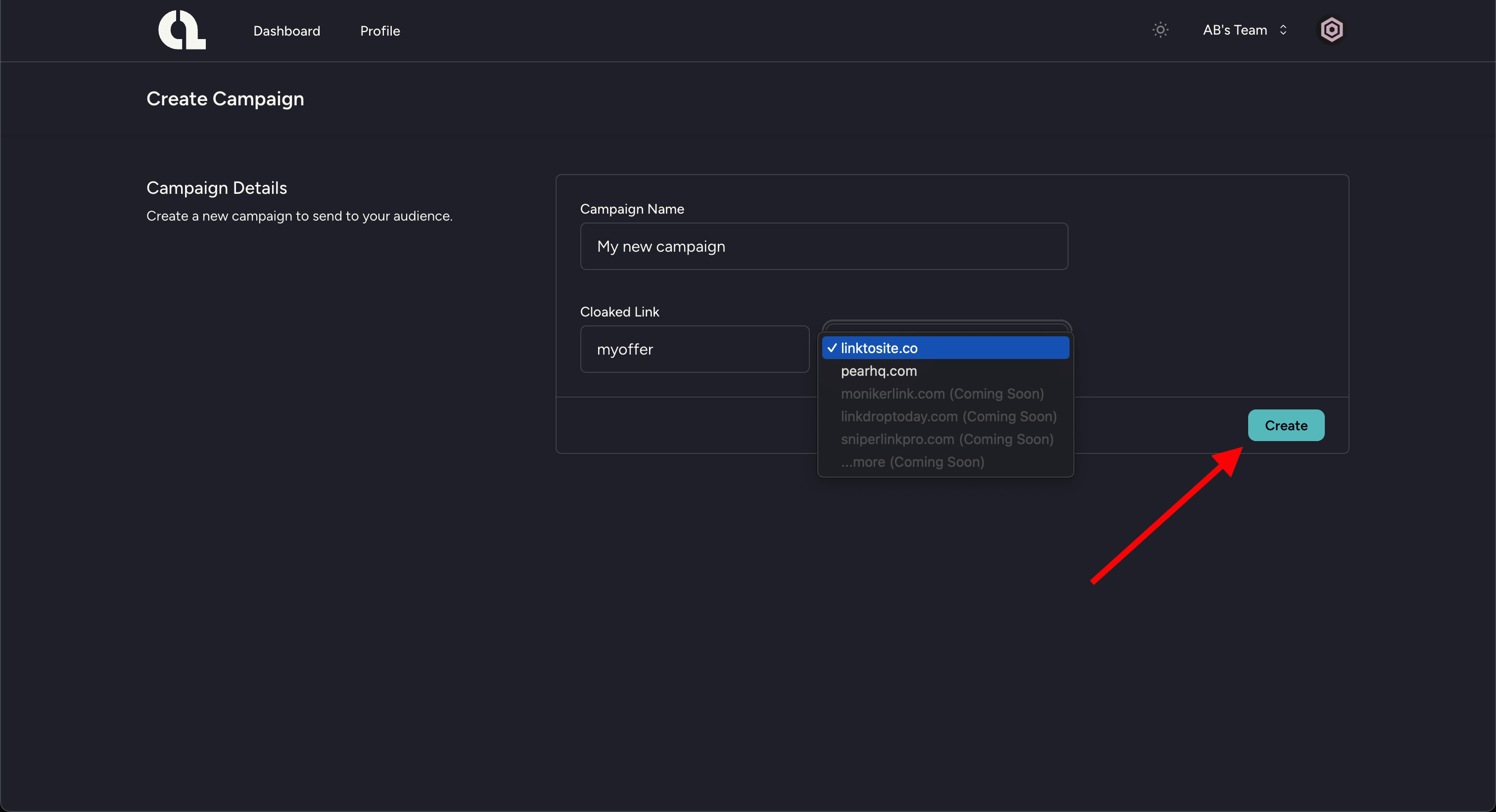Click the team switcher chevron arrows

click(x=1283, y=30)
